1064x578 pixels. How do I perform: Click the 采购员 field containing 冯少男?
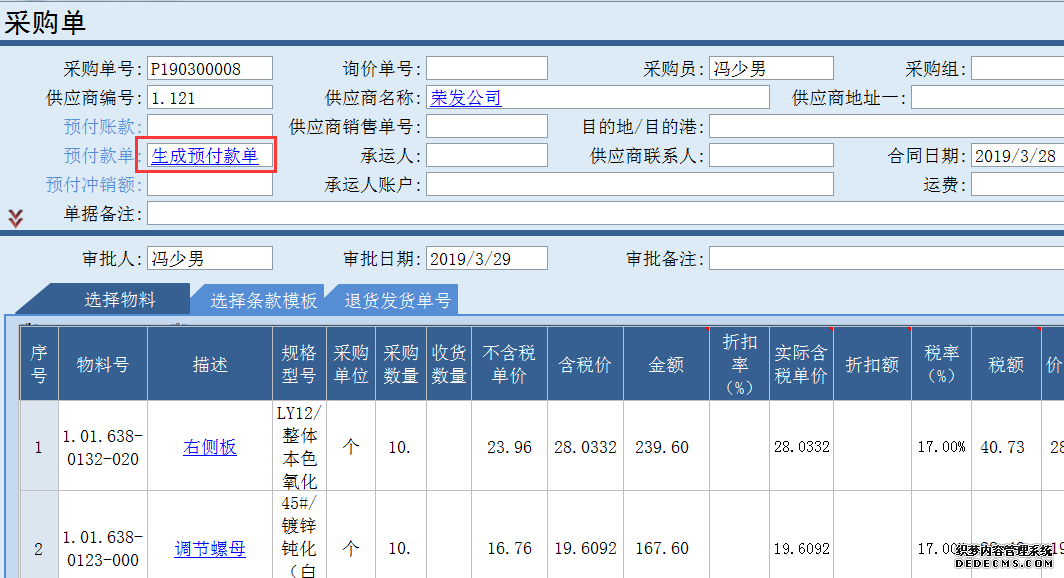click(771, 69)
